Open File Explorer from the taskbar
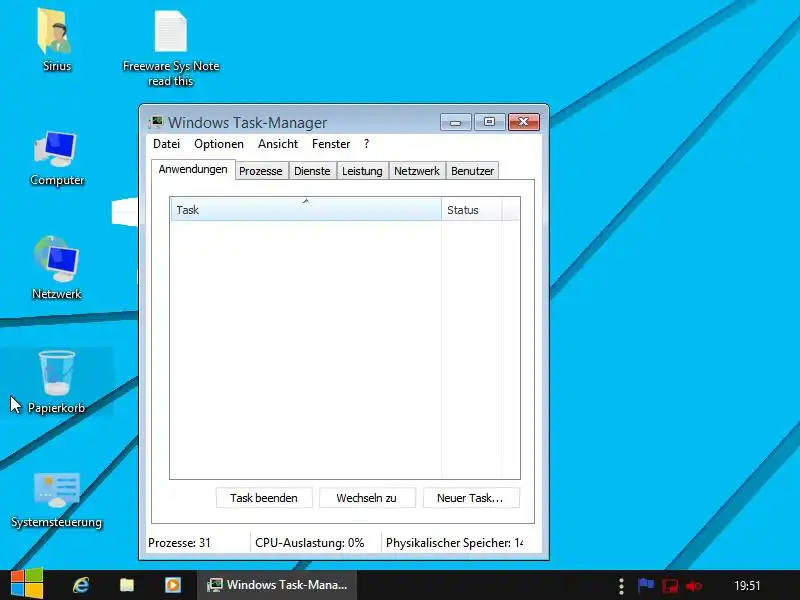The image size is (800, 600). point(127,585)
